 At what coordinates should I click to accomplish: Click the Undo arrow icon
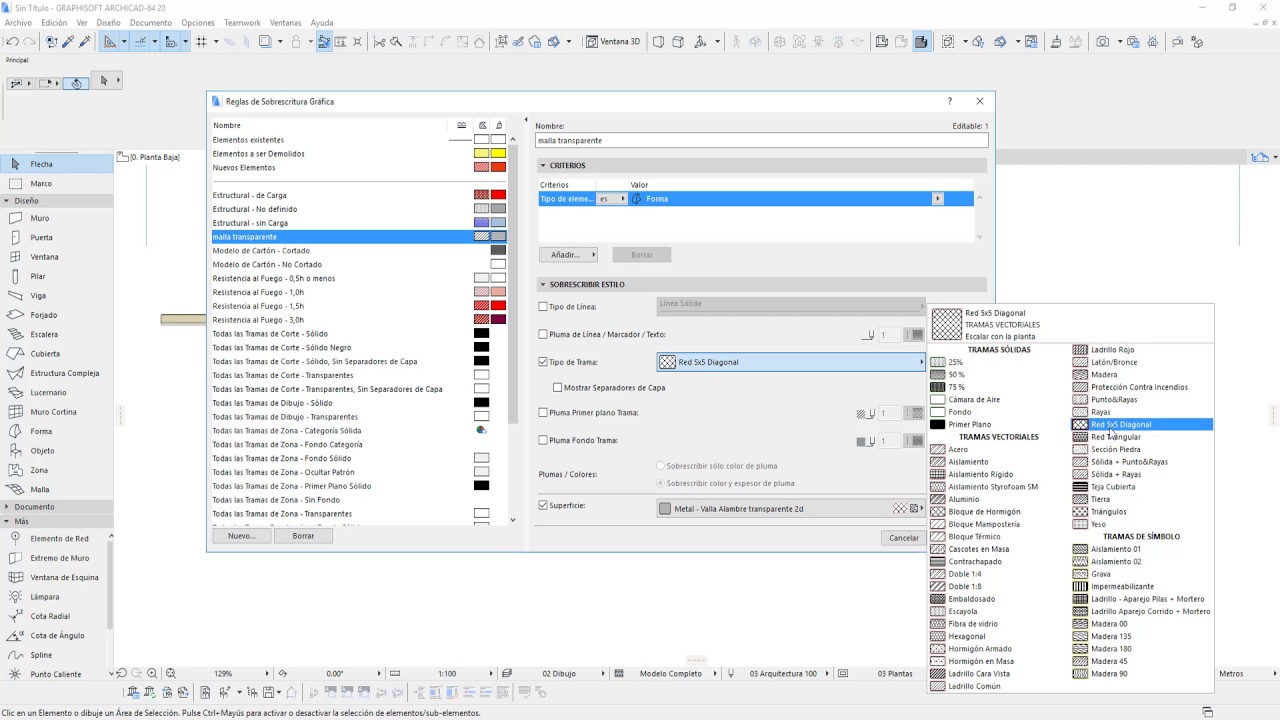pos(12,42)
